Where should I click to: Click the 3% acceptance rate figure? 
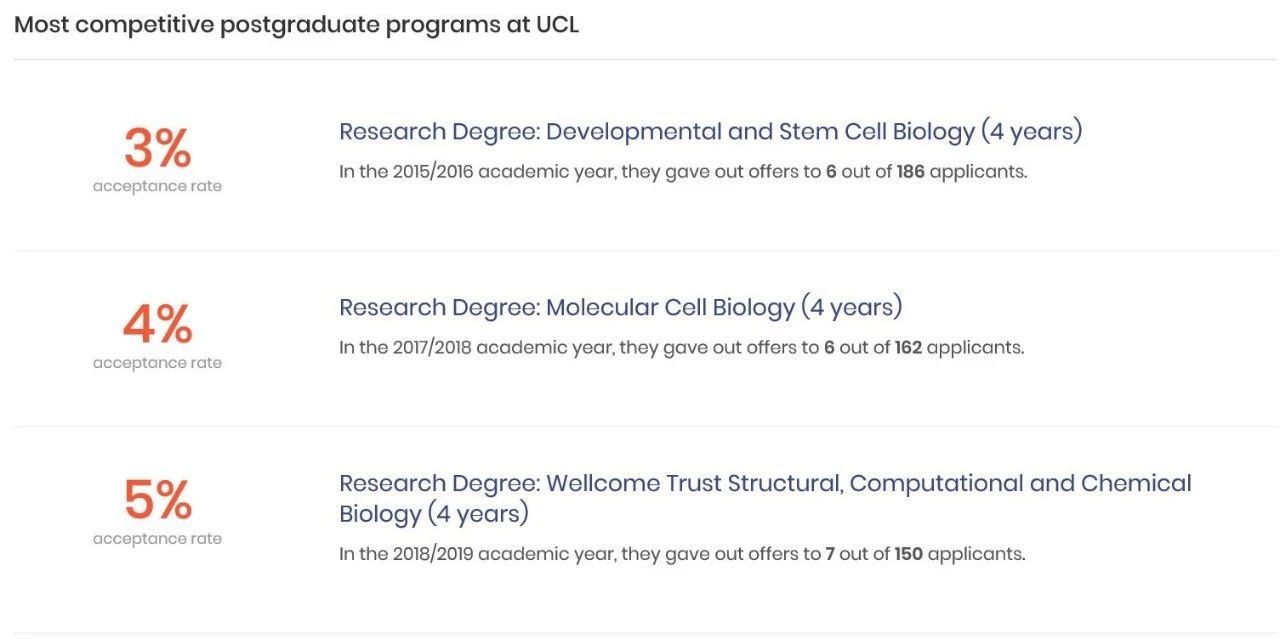pos(157,149)
